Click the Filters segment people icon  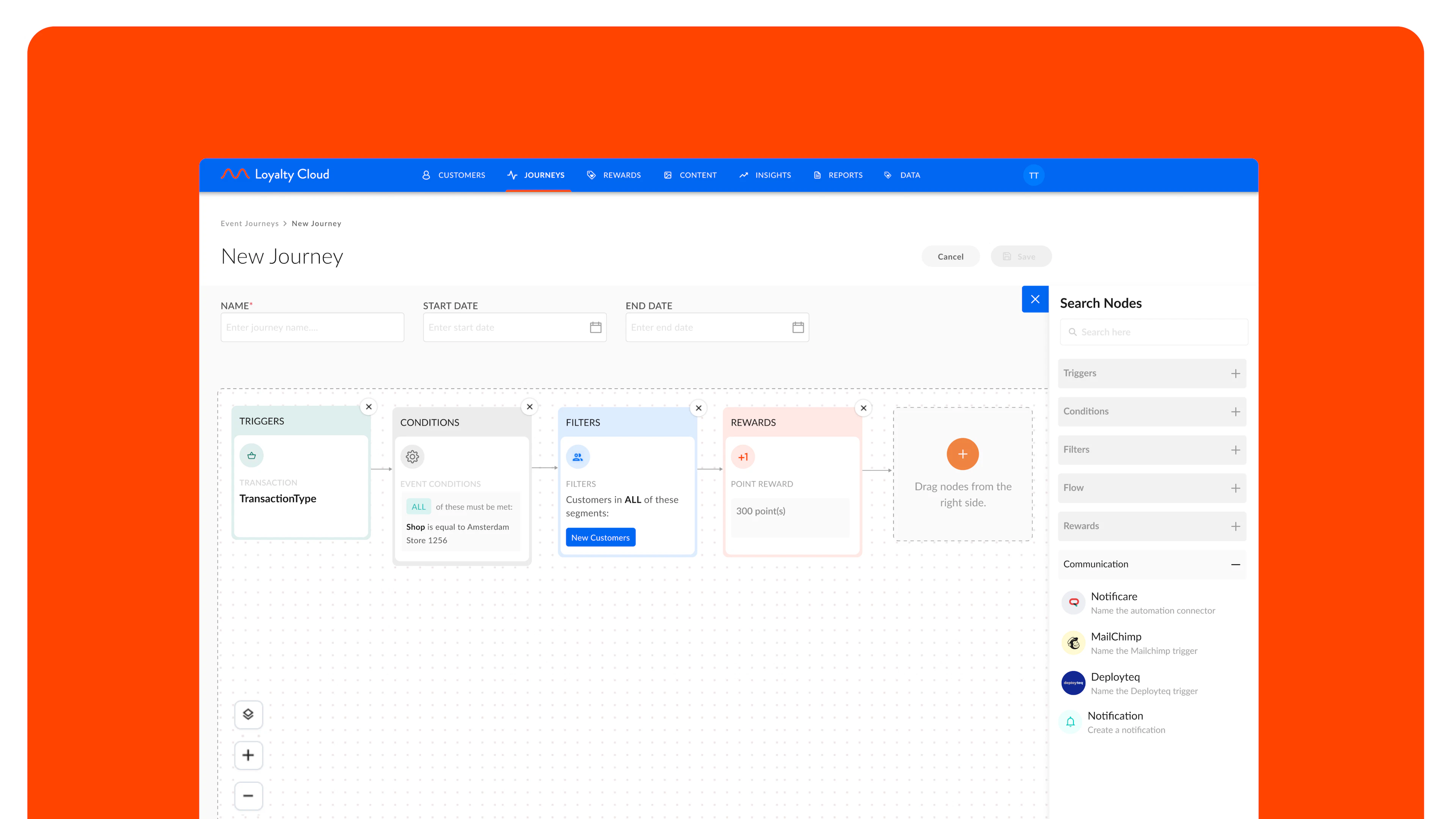577,457
